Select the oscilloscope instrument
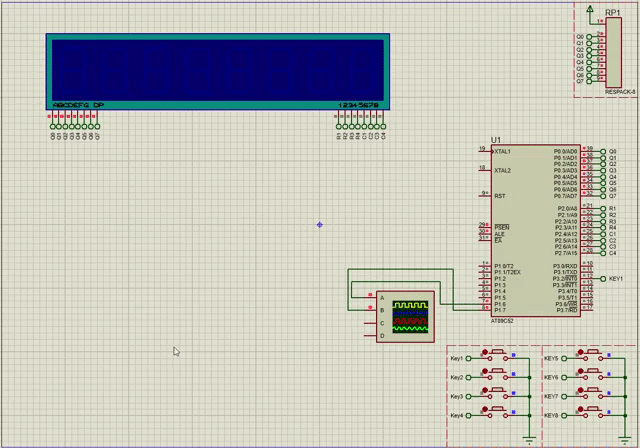The width and height of the screenshot is (640, 448). pyautogui.click(x=405, y=317)
